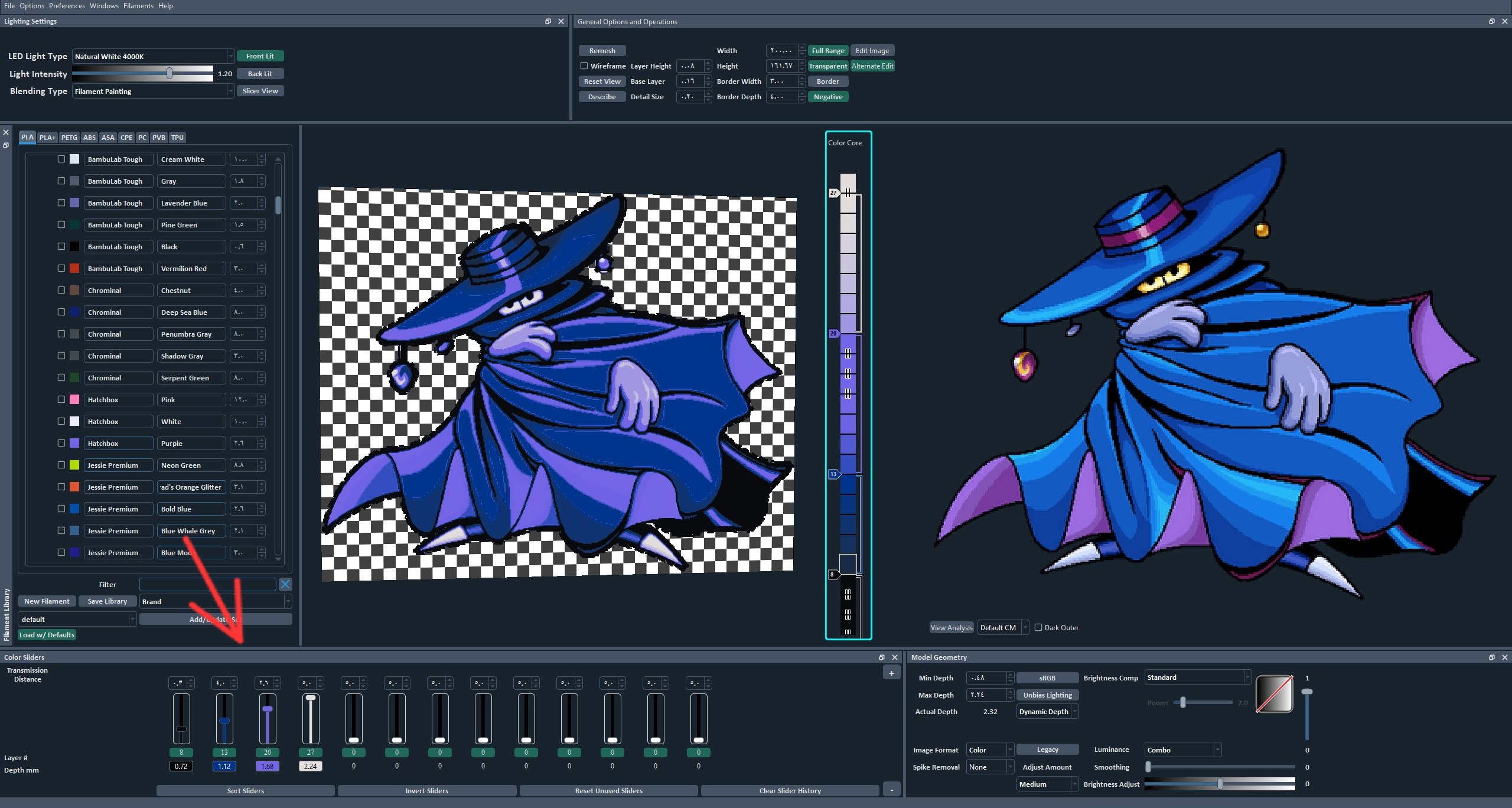
Task: Click the brightness compensation curve icon
Action: (x=1274, y=694)
